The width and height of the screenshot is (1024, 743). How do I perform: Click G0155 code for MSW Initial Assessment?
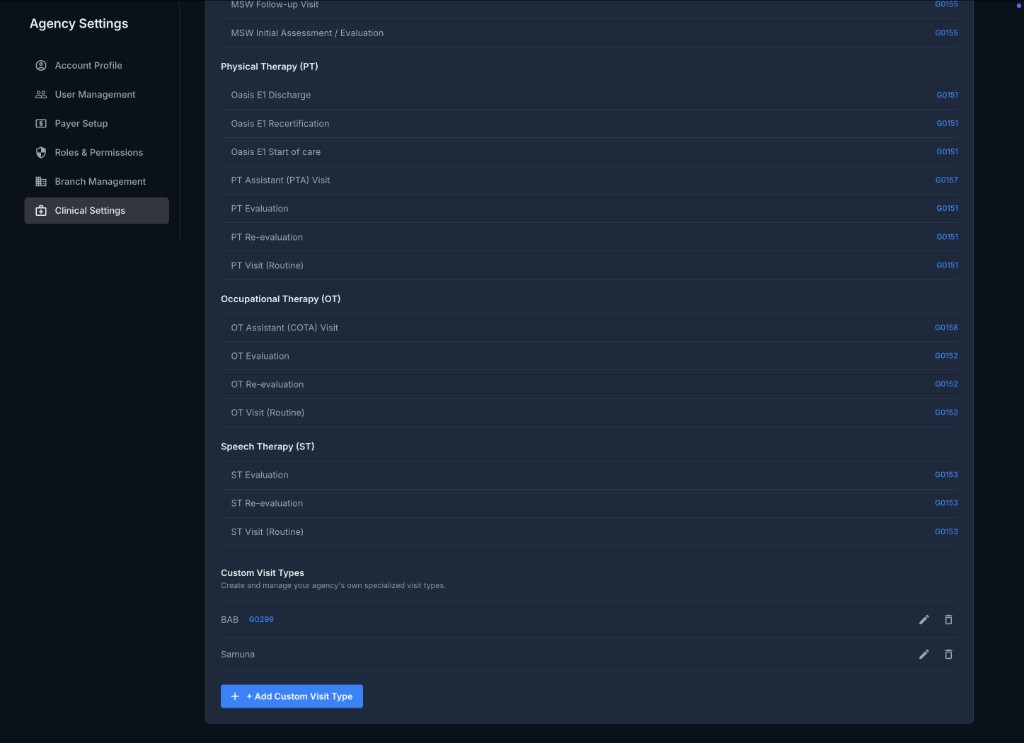tap(946, 33)
